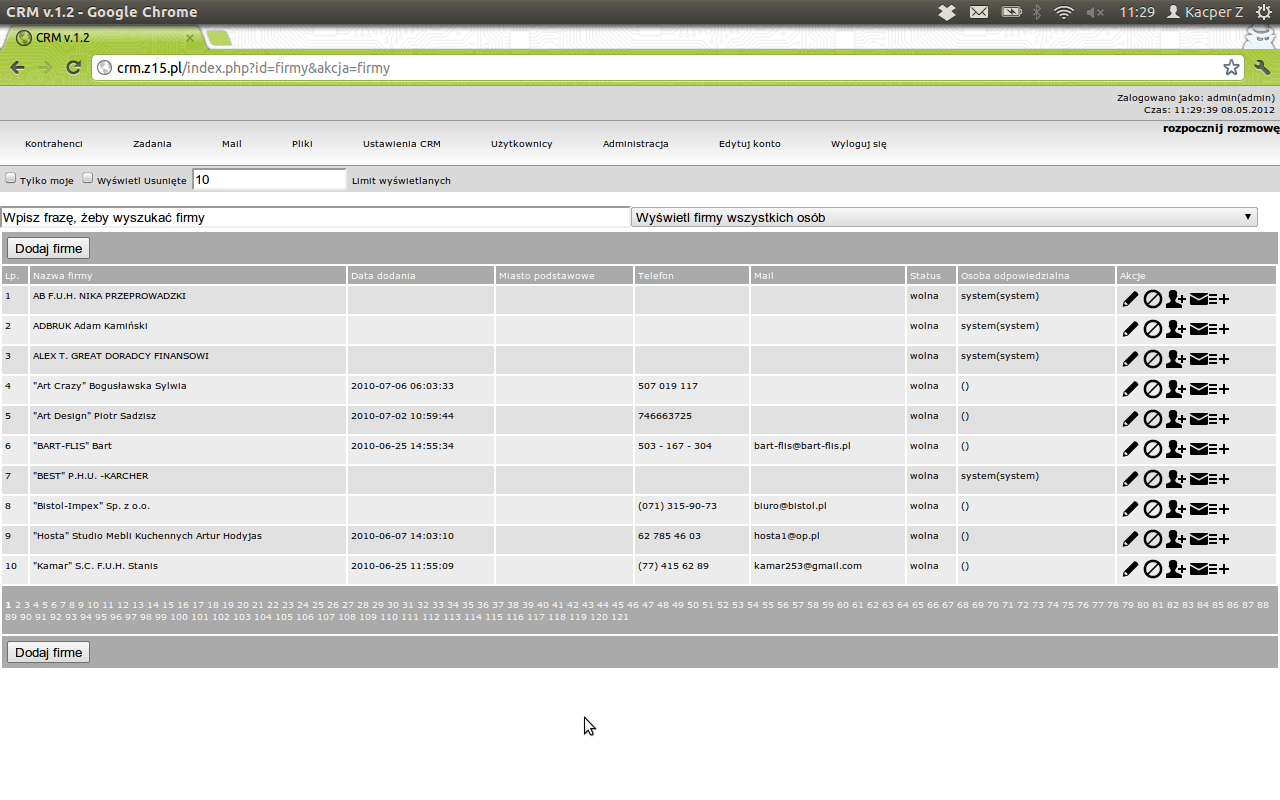
Task: Add person icon for "Art Design" Piotr Sadzisz
Action: click(x=1176, y=419)
